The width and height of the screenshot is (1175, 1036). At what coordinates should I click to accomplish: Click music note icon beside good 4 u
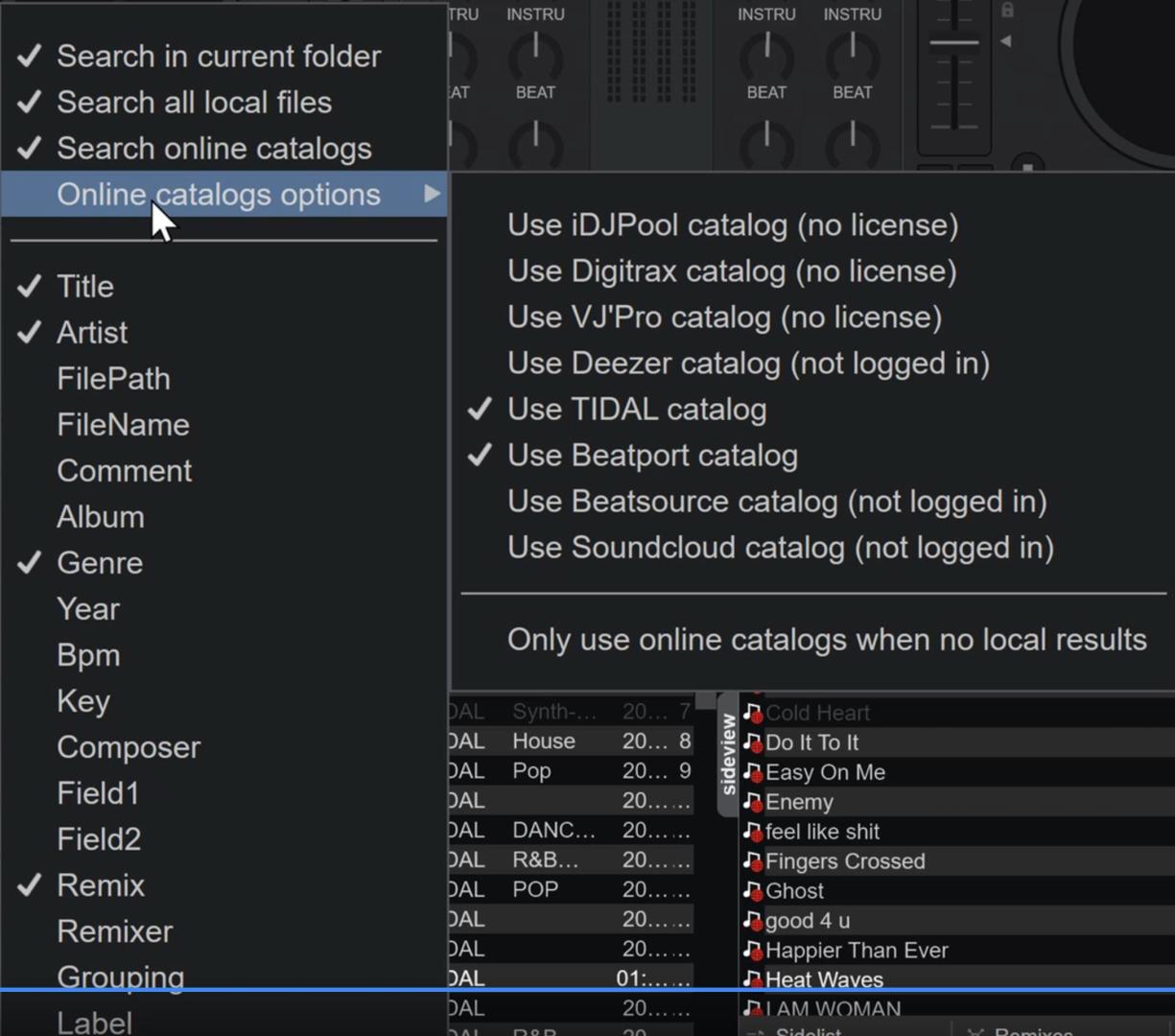(x=753, y=921)
